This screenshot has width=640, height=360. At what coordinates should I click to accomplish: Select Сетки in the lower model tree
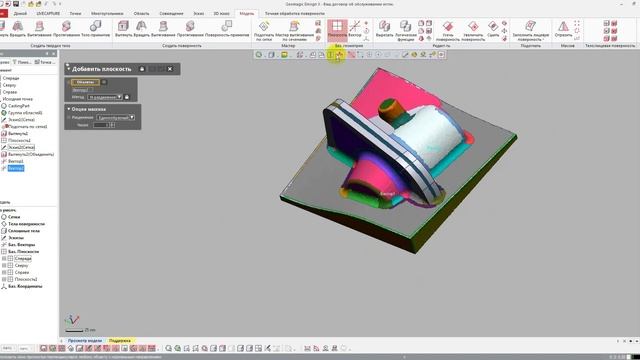click(x=14, y=217)
